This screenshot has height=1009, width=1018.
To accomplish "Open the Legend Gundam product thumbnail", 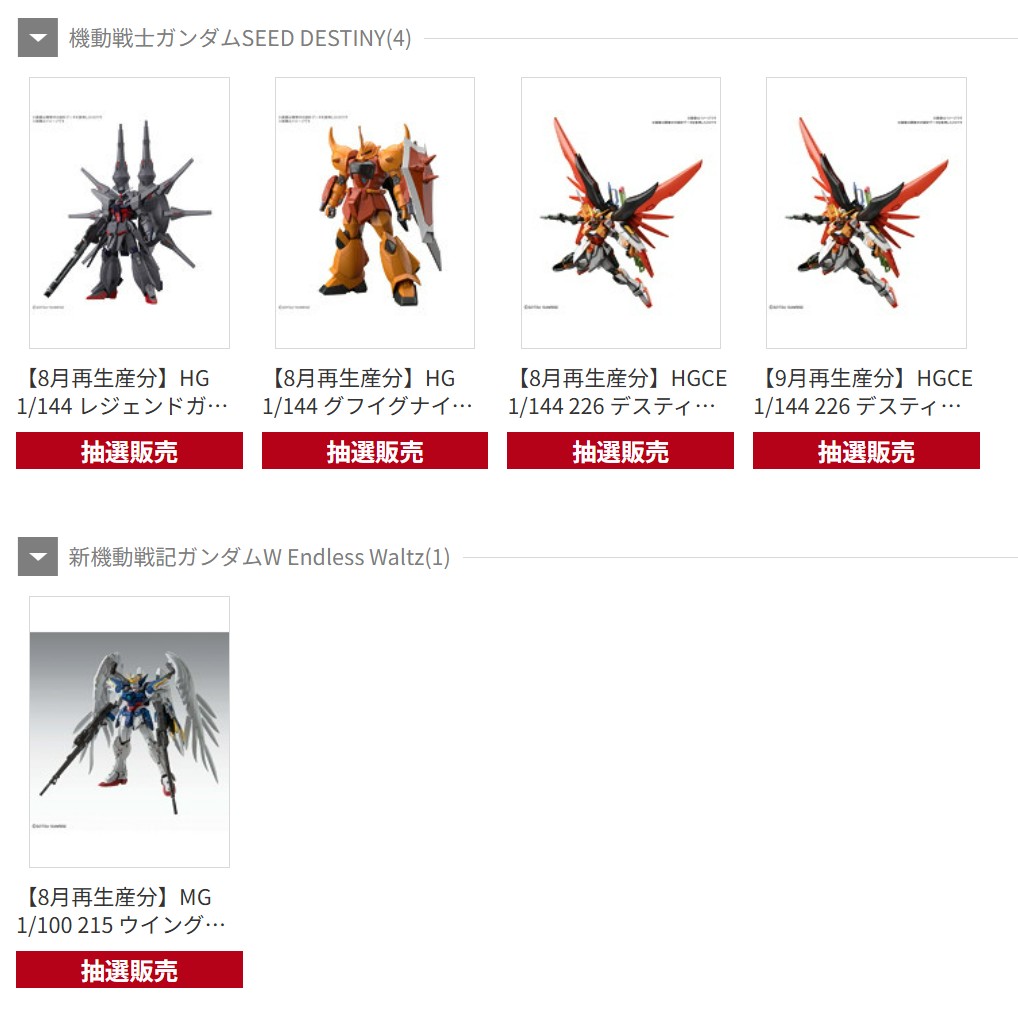I will tap(129, 213).
